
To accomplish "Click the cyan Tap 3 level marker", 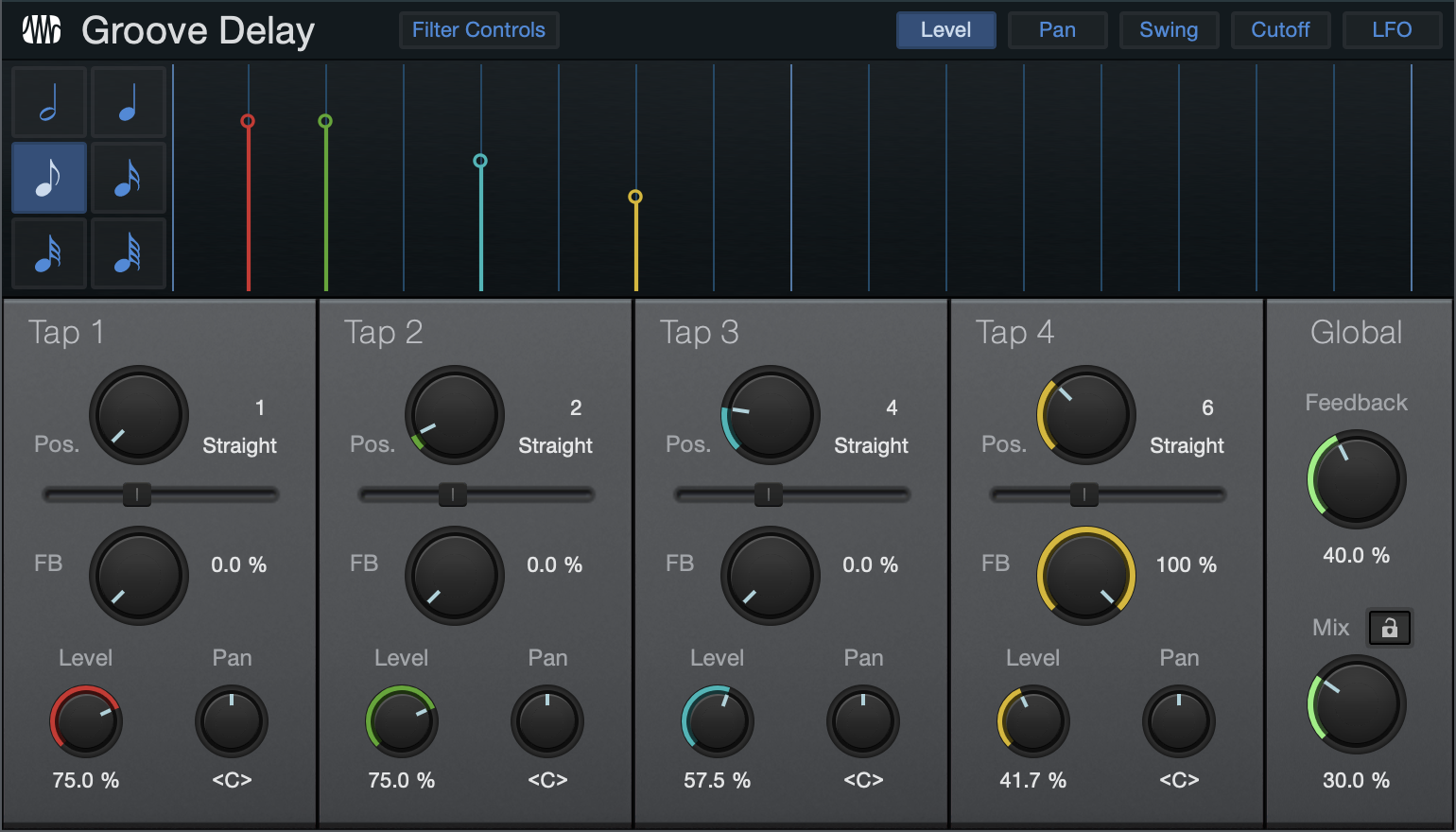I will tap(480, 161).
